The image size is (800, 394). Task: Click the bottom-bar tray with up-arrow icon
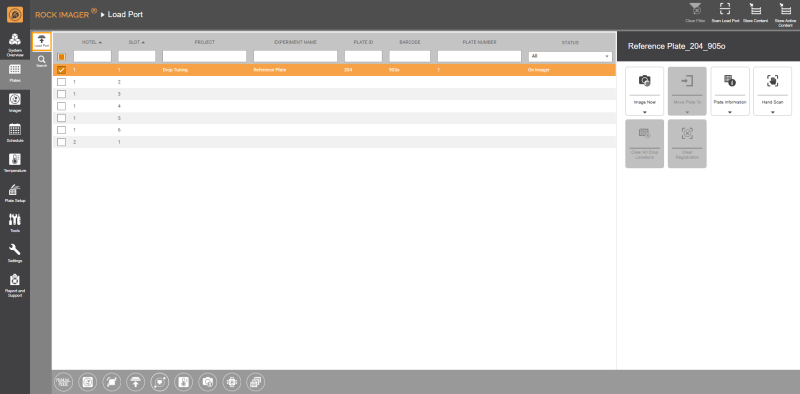point(136,381)
